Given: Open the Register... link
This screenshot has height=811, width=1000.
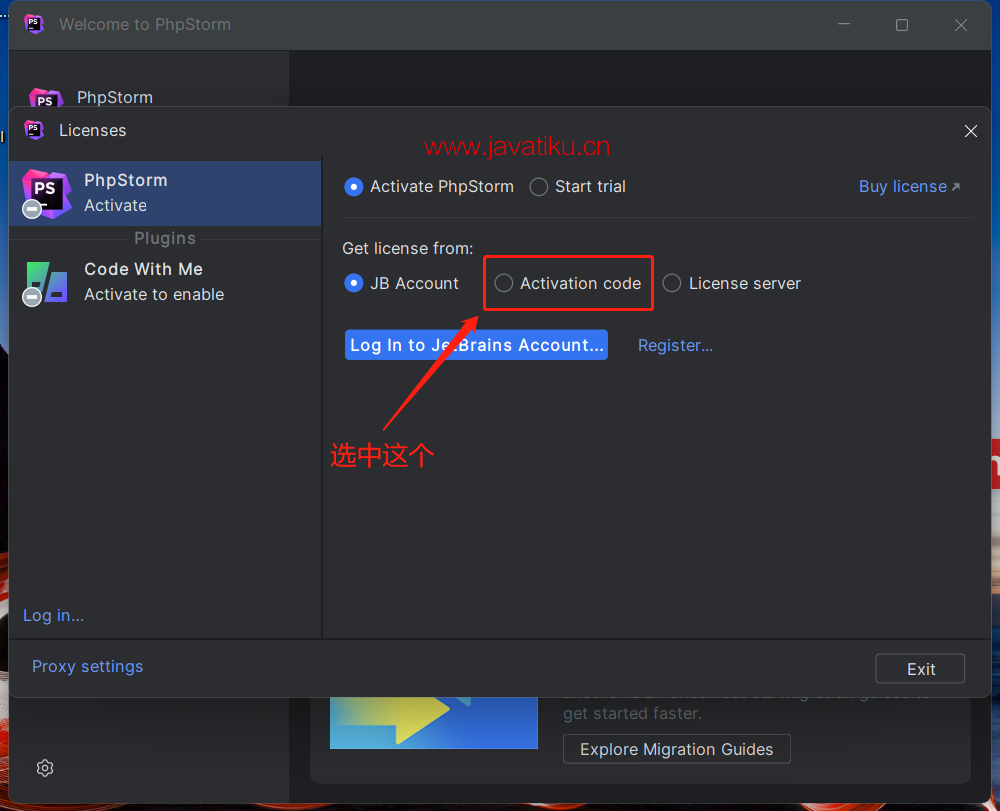Looking at the screenshot, I should coord(675,346).
